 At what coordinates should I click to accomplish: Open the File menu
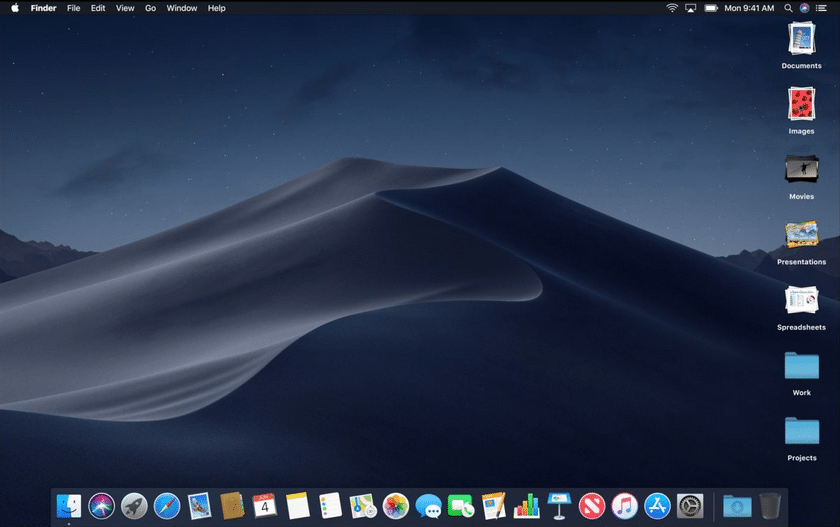(x=73, y=8)
